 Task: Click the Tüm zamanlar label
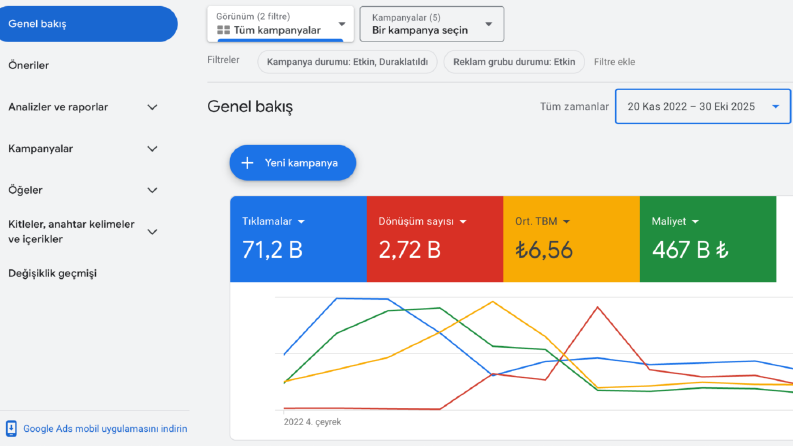(x=574, y=107)
